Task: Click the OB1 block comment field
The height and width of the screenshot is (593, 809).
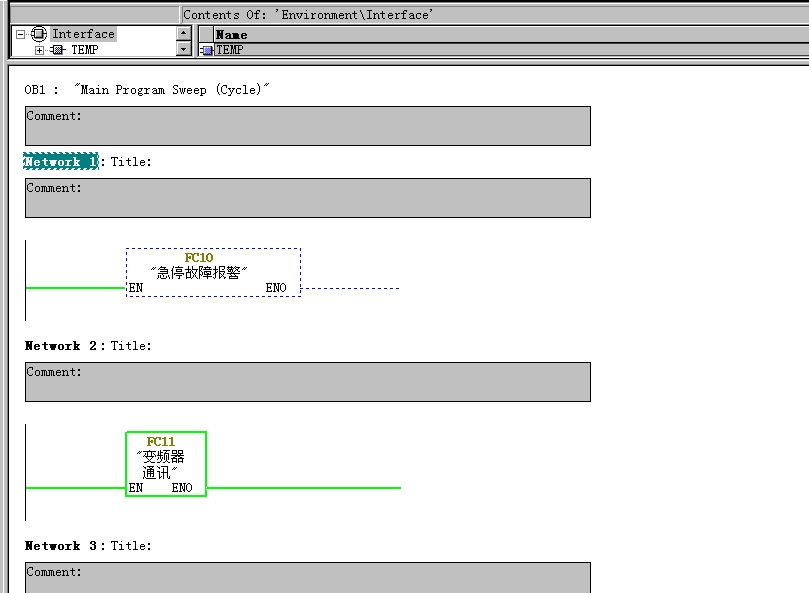Action: click(x=307, y=126)
